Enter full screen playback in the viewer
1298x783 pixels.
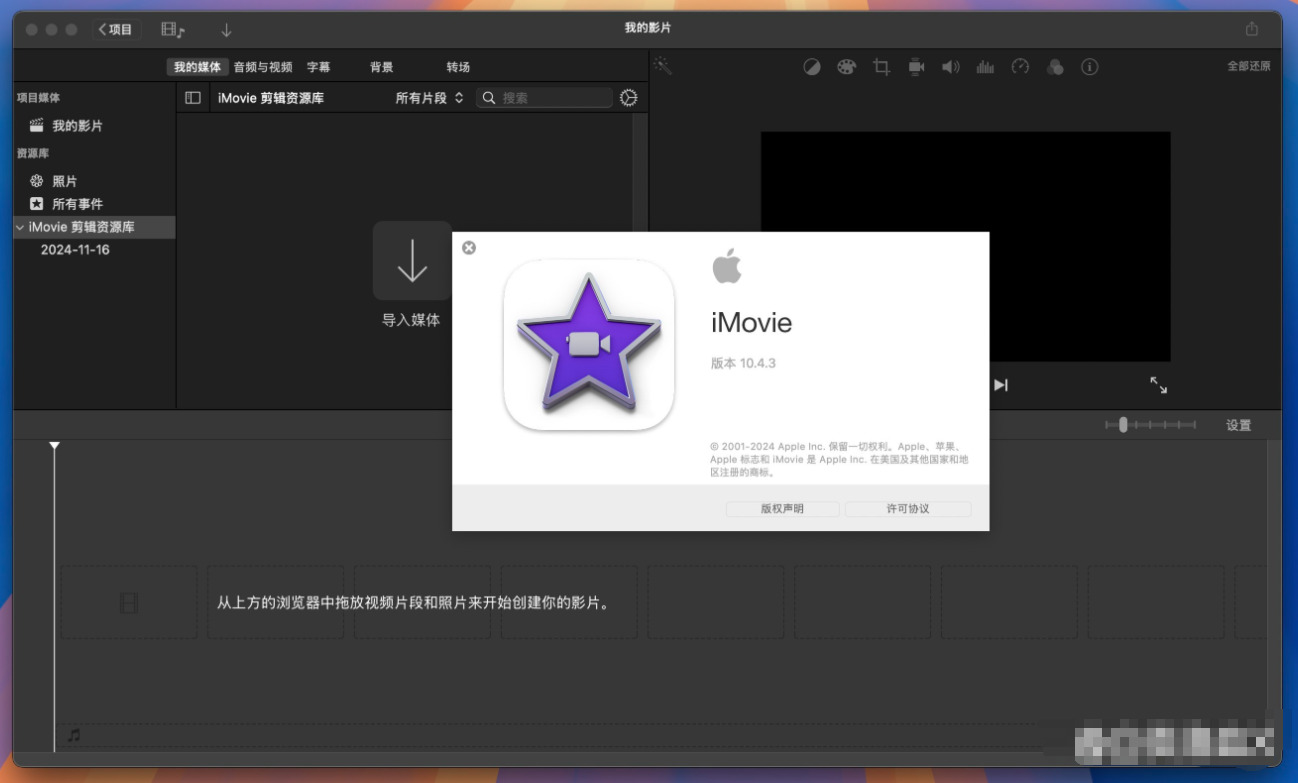pyautogui.click(x=1158, y=385)
